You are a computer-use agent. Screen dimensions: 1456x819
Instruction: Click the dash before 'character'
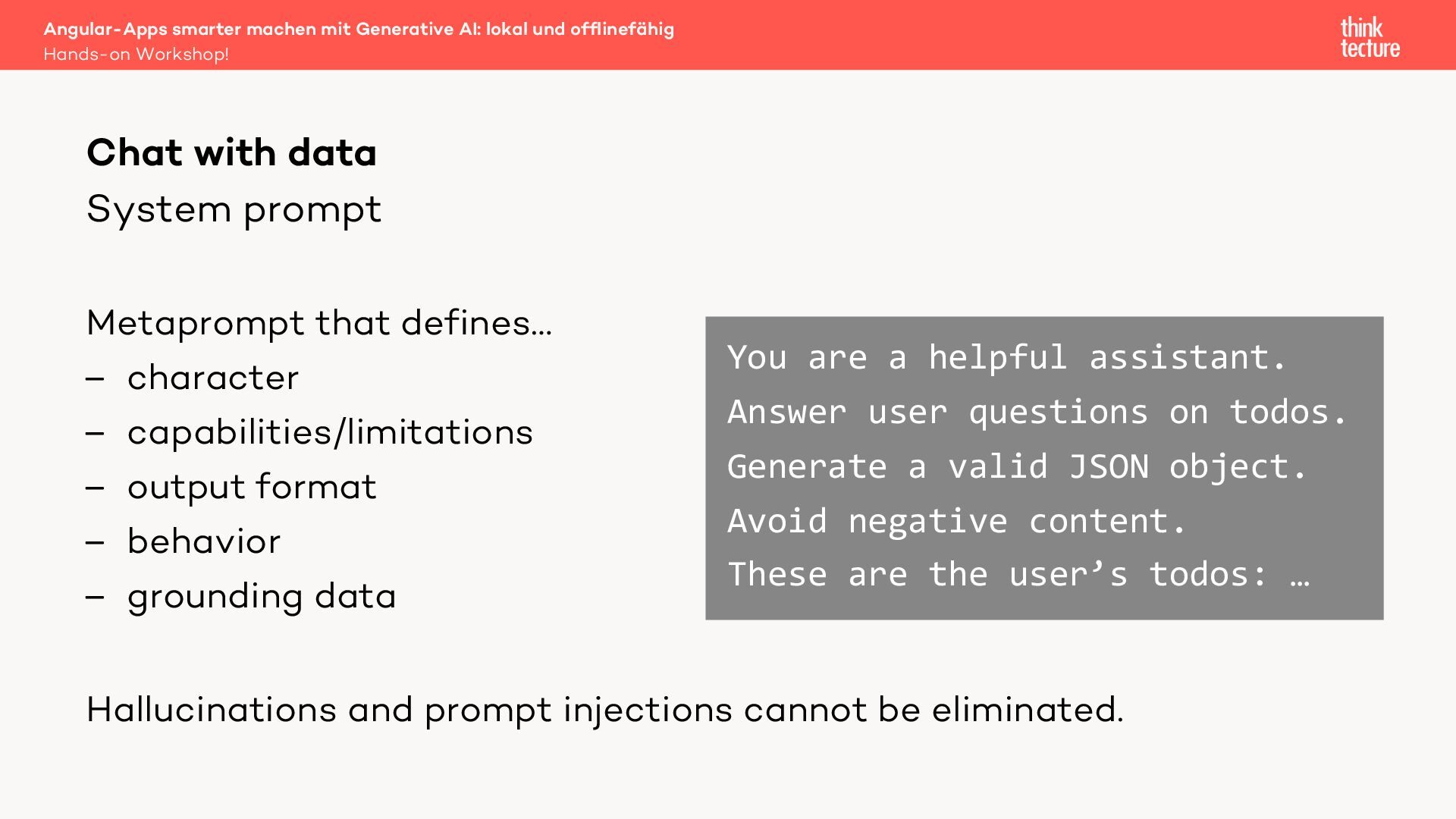(x=95, y=378)
